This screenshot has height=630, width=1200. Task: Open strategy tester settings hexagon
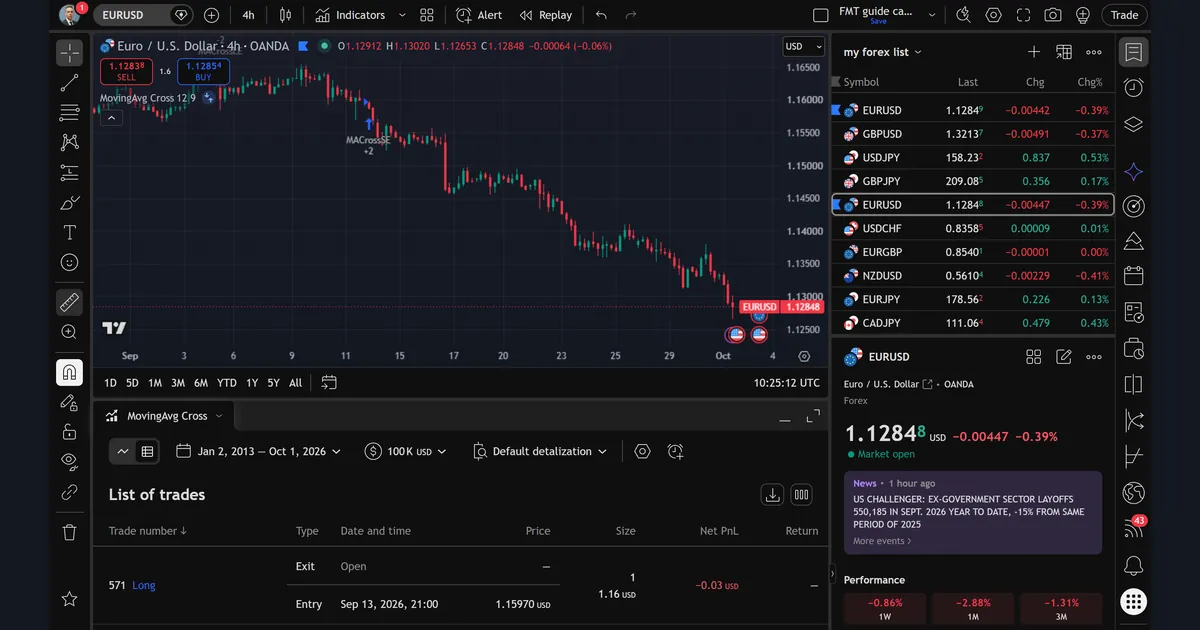(x=642, y=451)
